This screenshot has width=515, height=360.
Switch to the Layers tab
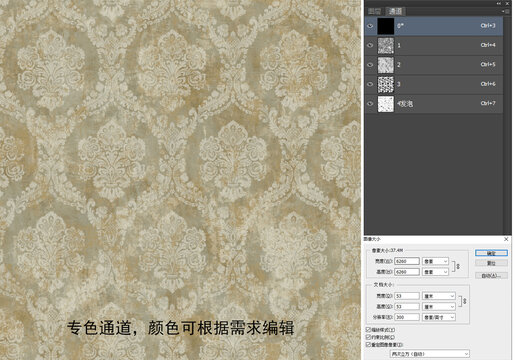click(375, 11)
